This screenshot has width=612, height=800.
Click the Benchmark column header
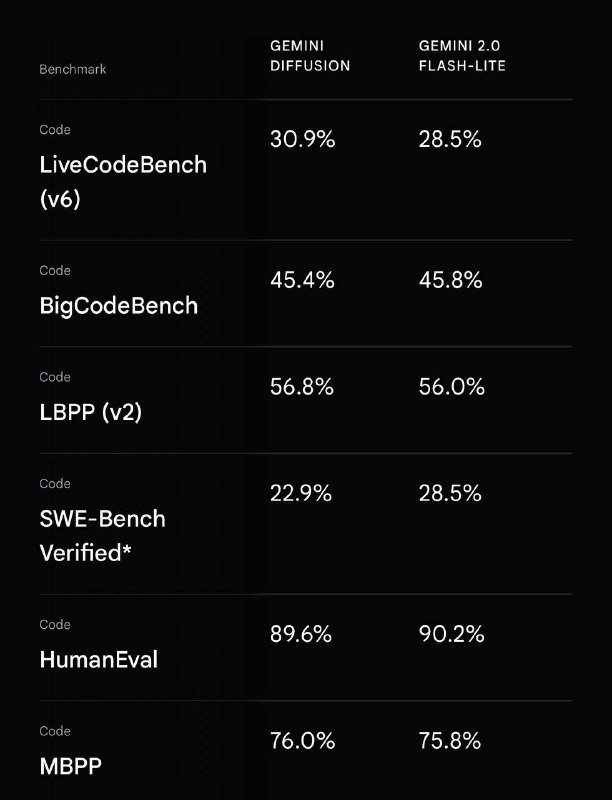pos(73,69)
